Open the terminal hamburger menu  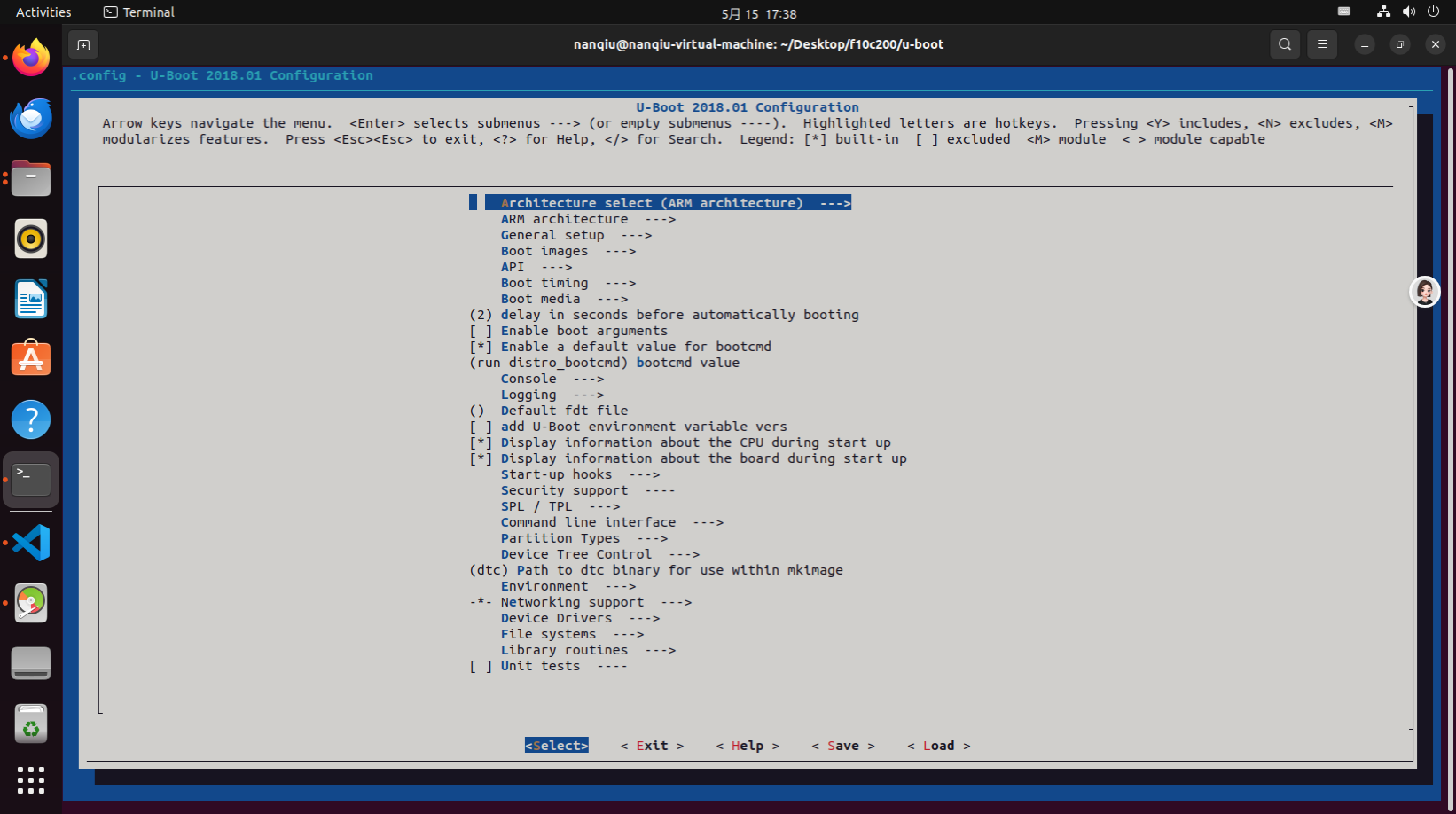tap(1322, 44)
